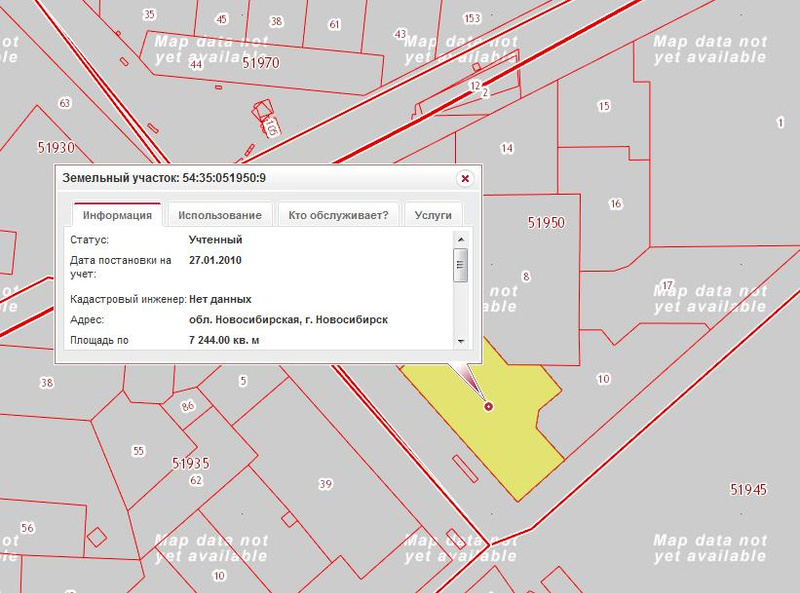The image size is (800, 593).
Task: Select parcel number 15 on map
Action: pos(603,105)
